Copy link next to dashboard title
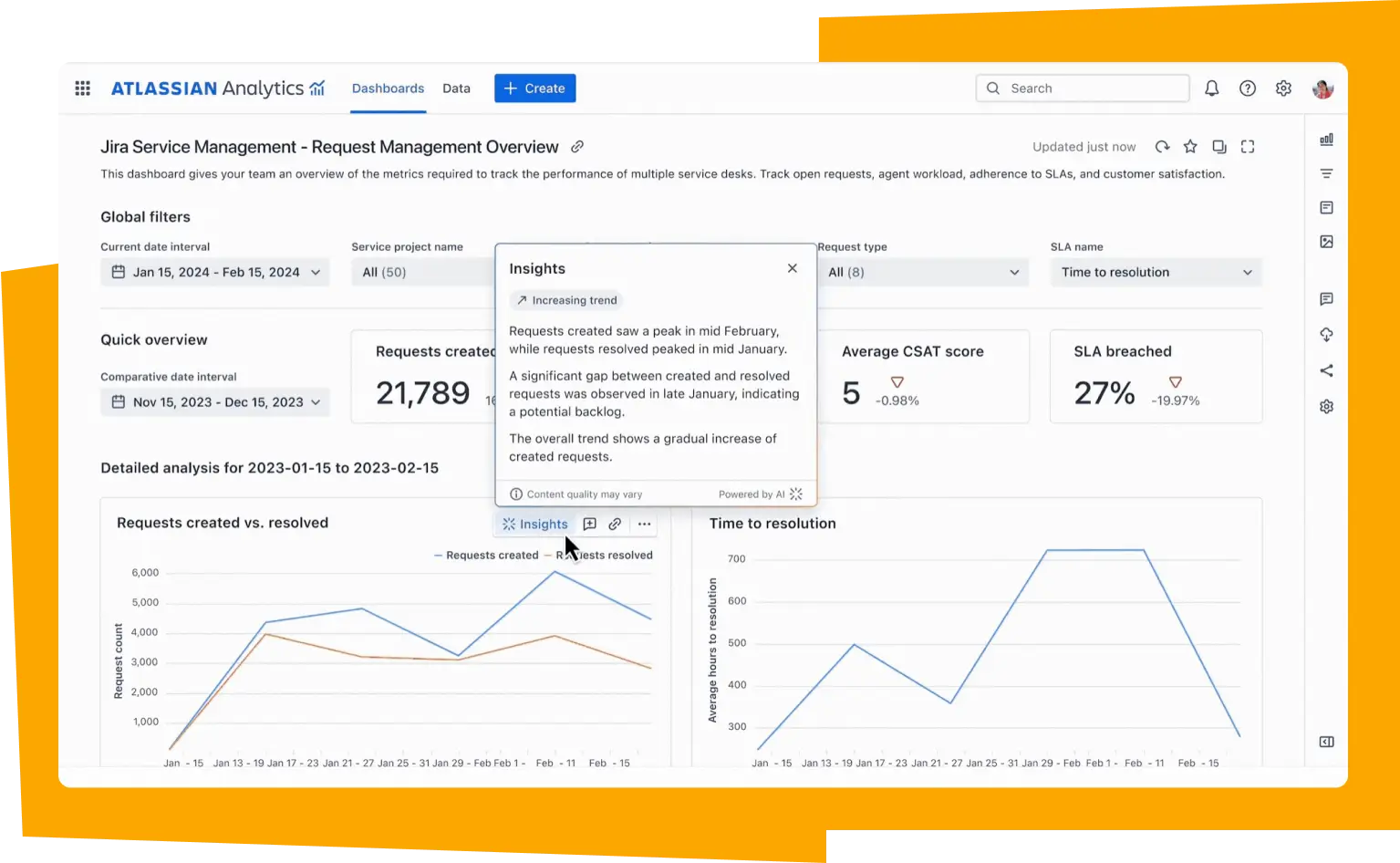The image size is (1400, 863). click(577, 147)
